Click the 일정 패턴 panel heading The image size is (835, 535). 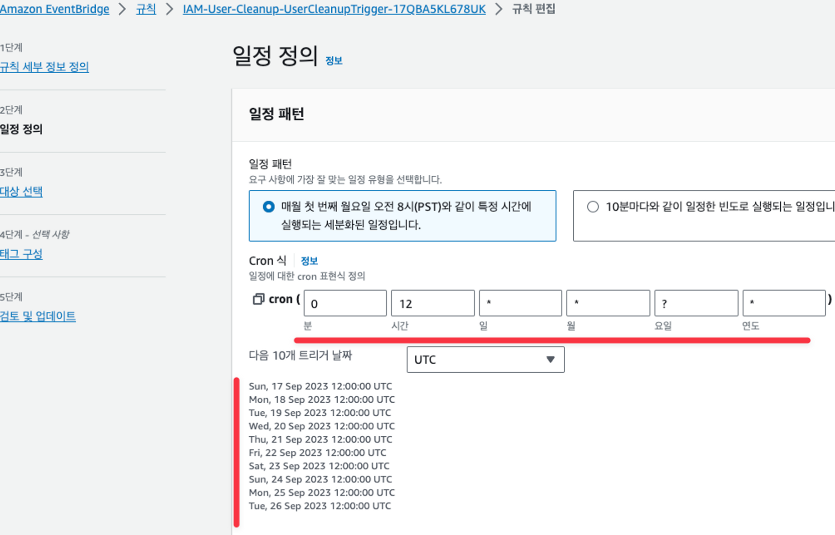[276, 114]
